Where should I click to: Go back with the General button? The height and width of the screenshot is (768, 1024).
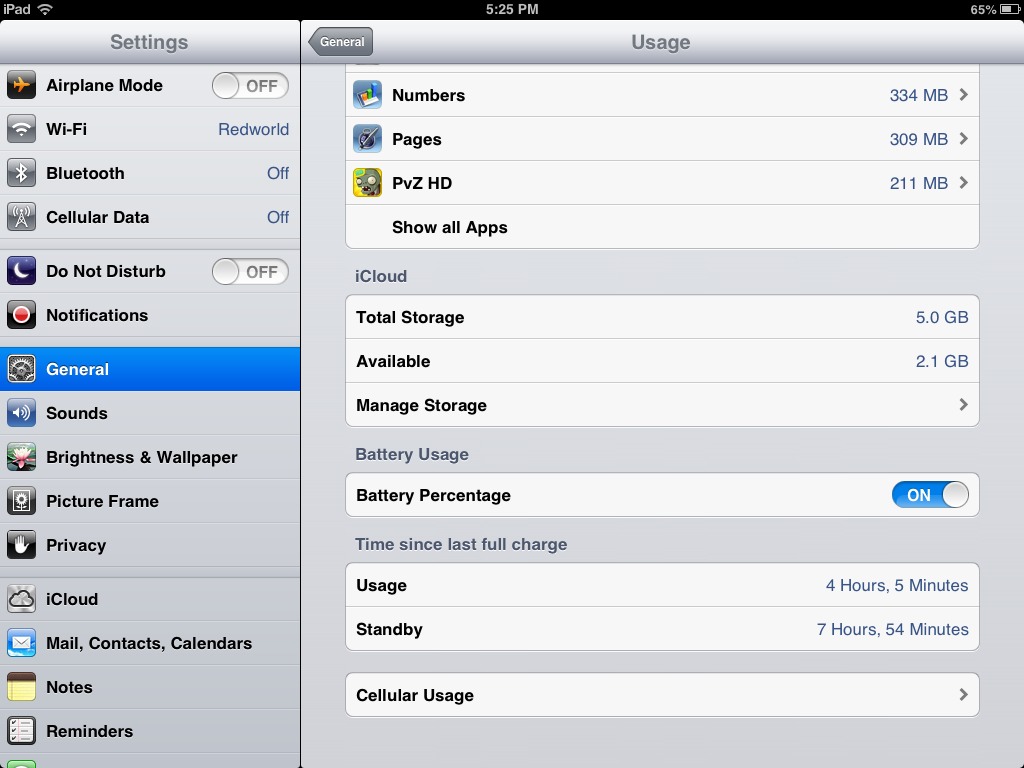click(341, 42)
